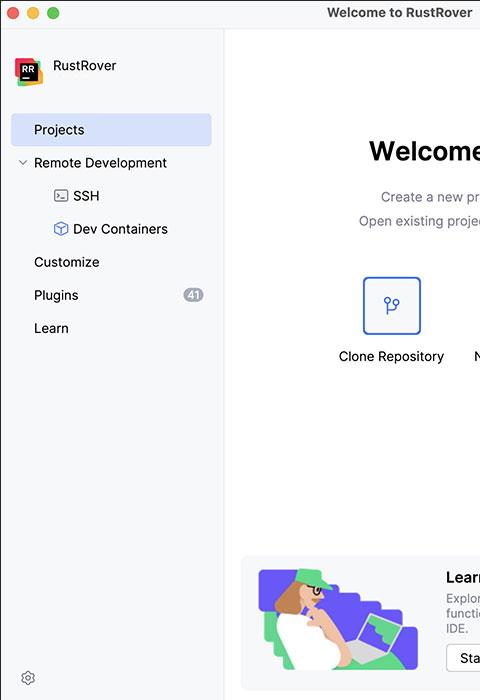480x700 pixels.
Task: Click the red close window button
Action: 13,13
